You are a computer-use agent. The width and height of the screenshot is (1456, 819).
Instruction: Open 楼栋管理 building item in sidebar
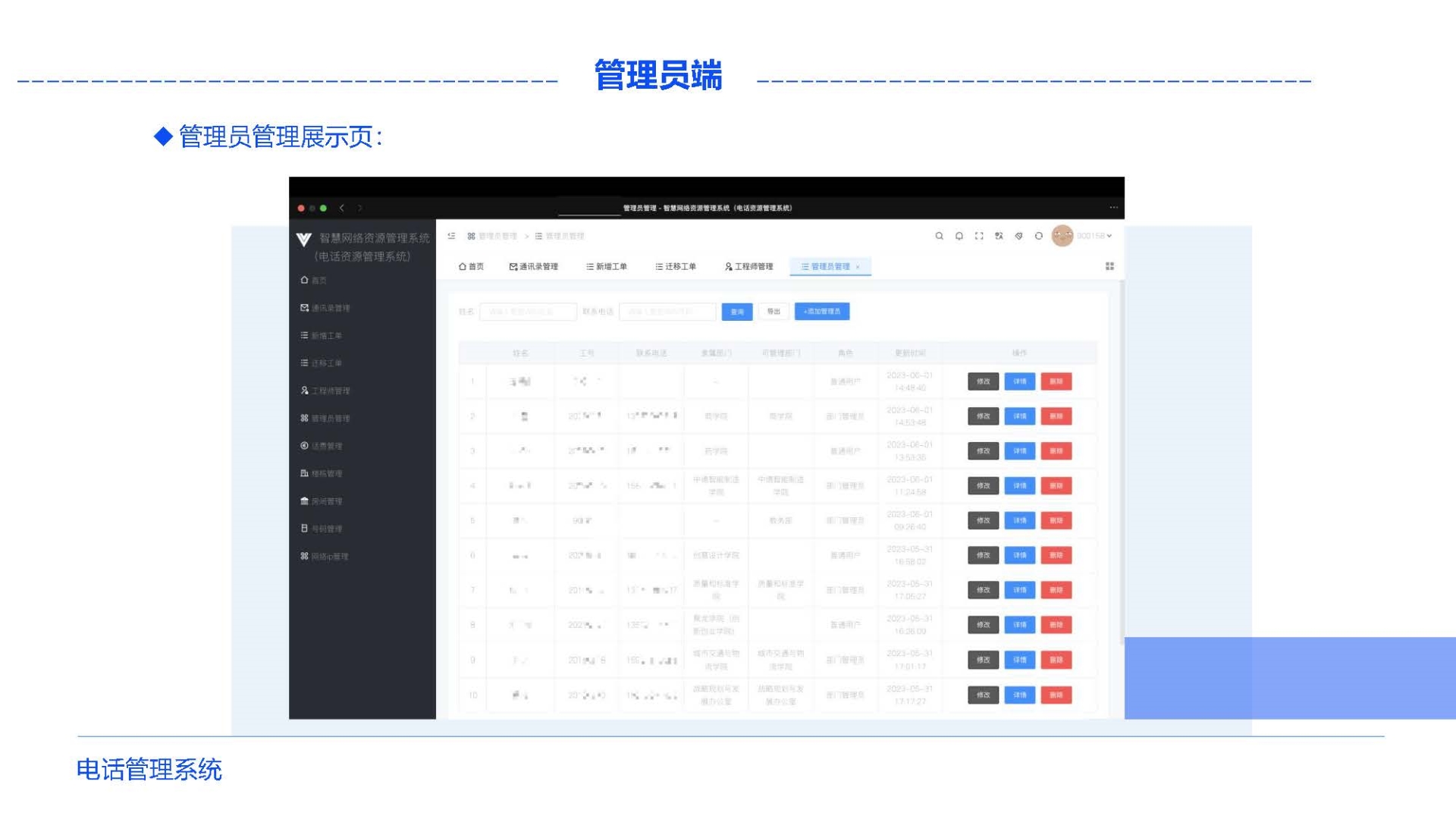coord(326,473)
